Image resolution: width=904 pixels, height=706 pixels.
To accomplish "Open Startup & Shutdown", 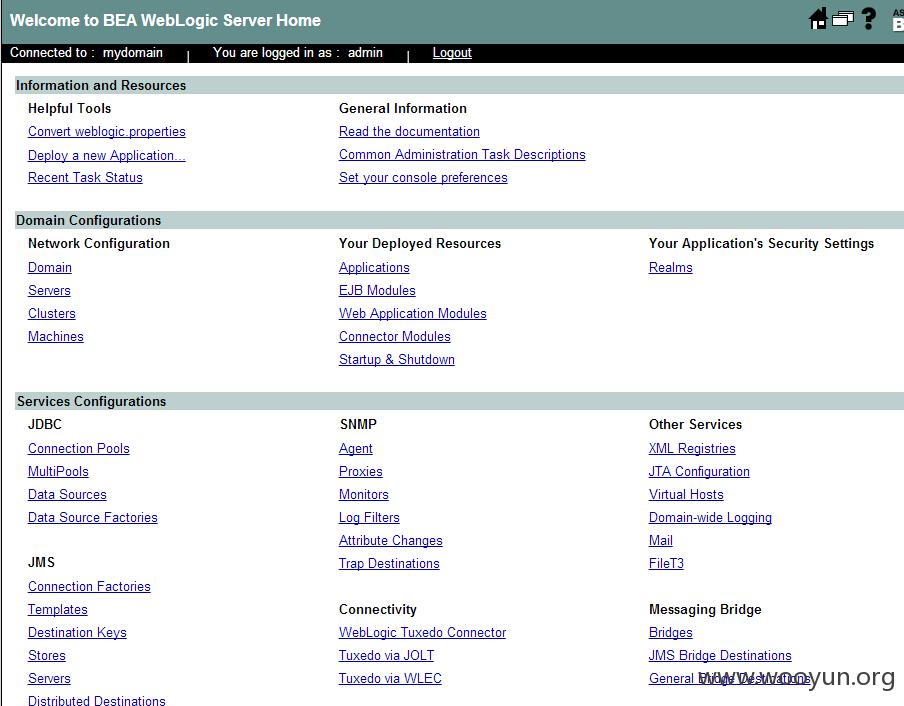I will click(x=397, y=360).
